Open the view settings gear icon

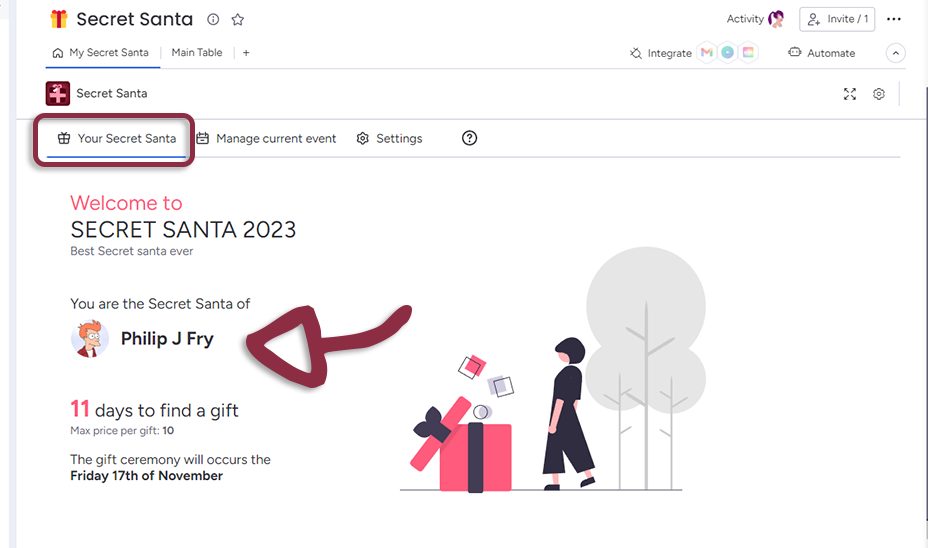(879, 94)
